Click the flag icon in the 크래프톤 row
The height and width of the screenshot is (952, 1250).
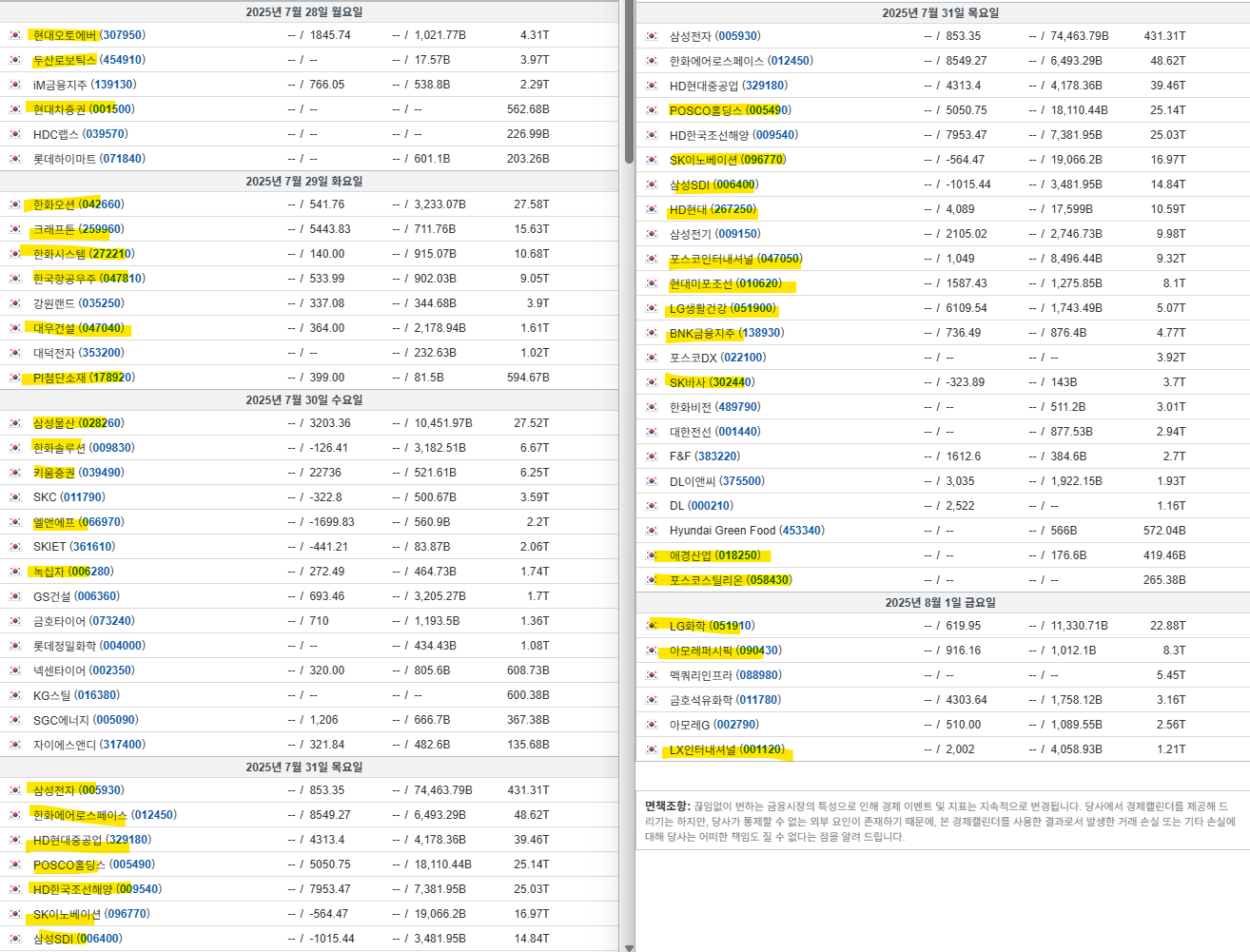[x=15, y=229]
